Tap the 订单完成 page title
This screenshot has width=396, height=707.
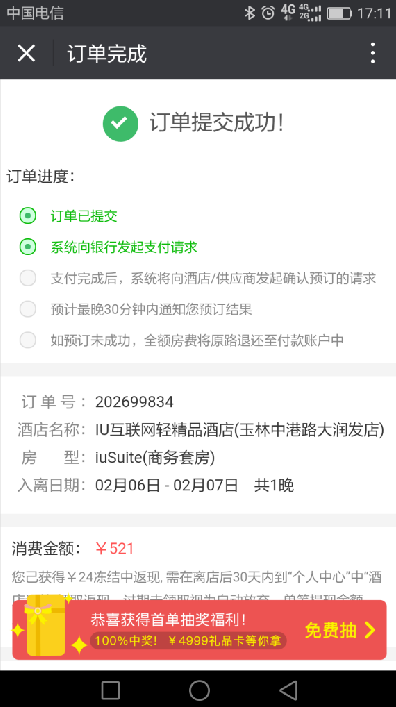click(107, 54)
